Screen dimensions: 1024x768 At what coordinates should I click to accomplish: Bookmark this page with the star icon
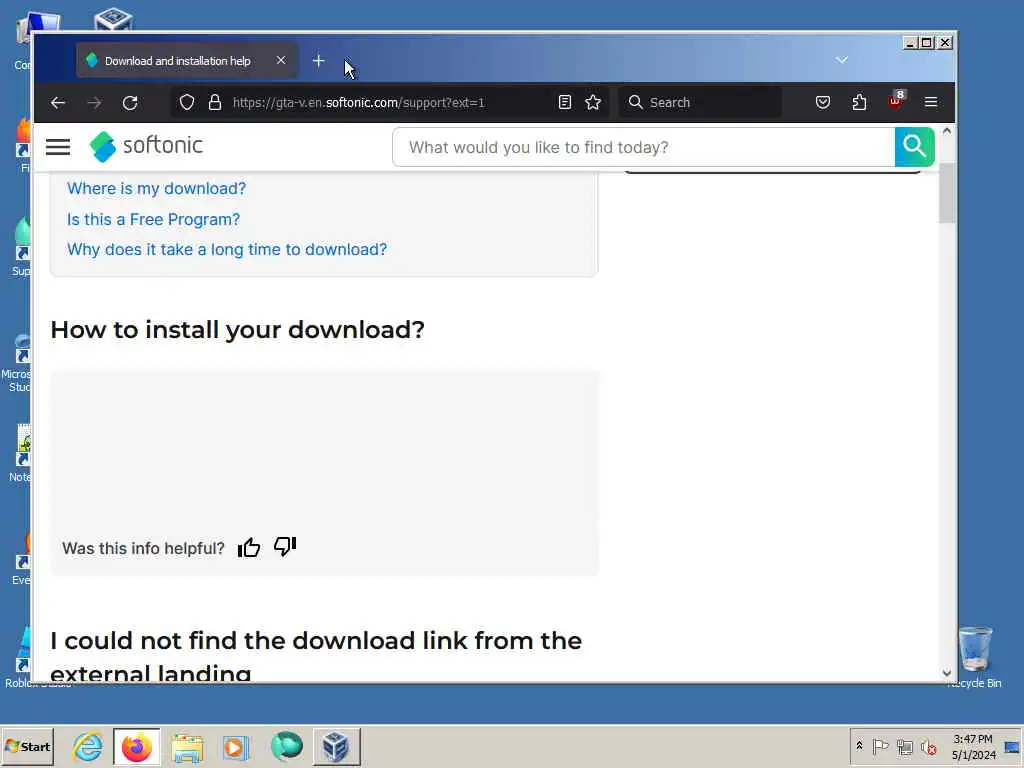[593, 103]
